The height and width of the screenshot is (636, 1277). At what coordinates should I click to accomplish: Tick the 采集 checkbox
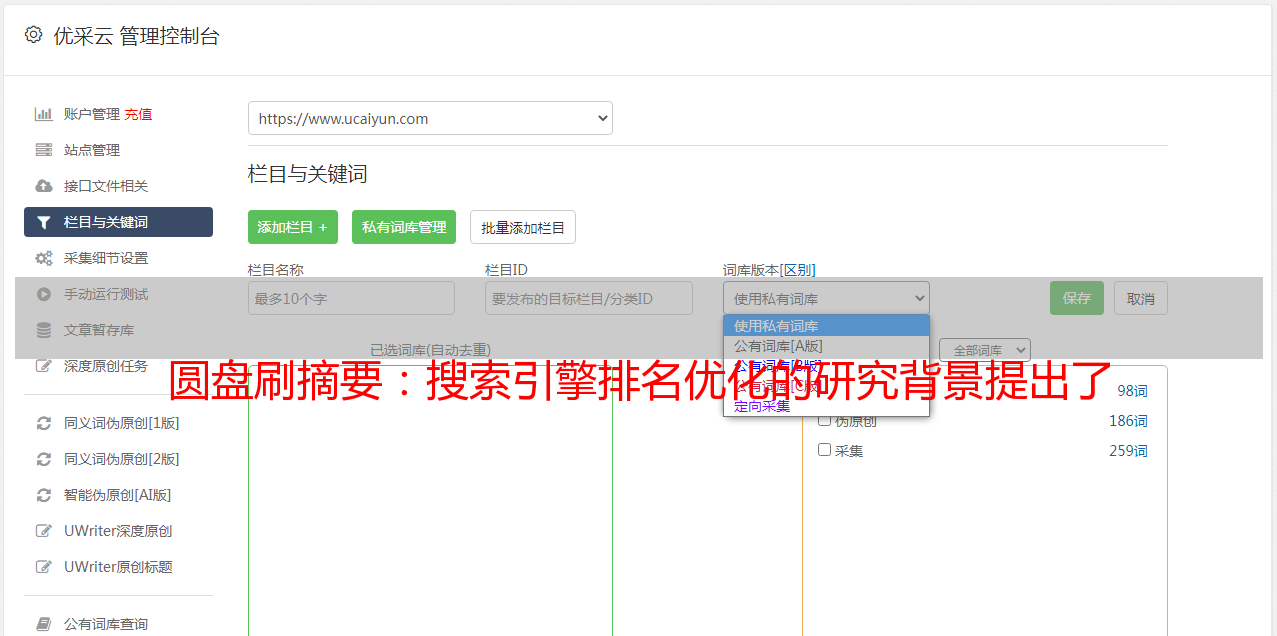click(825, 450)
